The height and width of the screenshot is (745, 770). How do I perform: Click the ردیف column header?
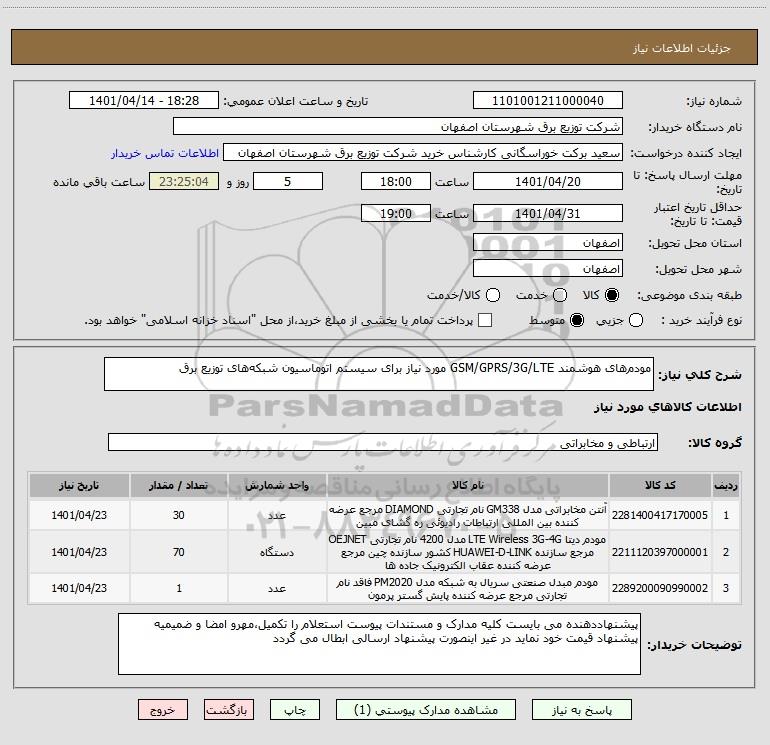726,485
